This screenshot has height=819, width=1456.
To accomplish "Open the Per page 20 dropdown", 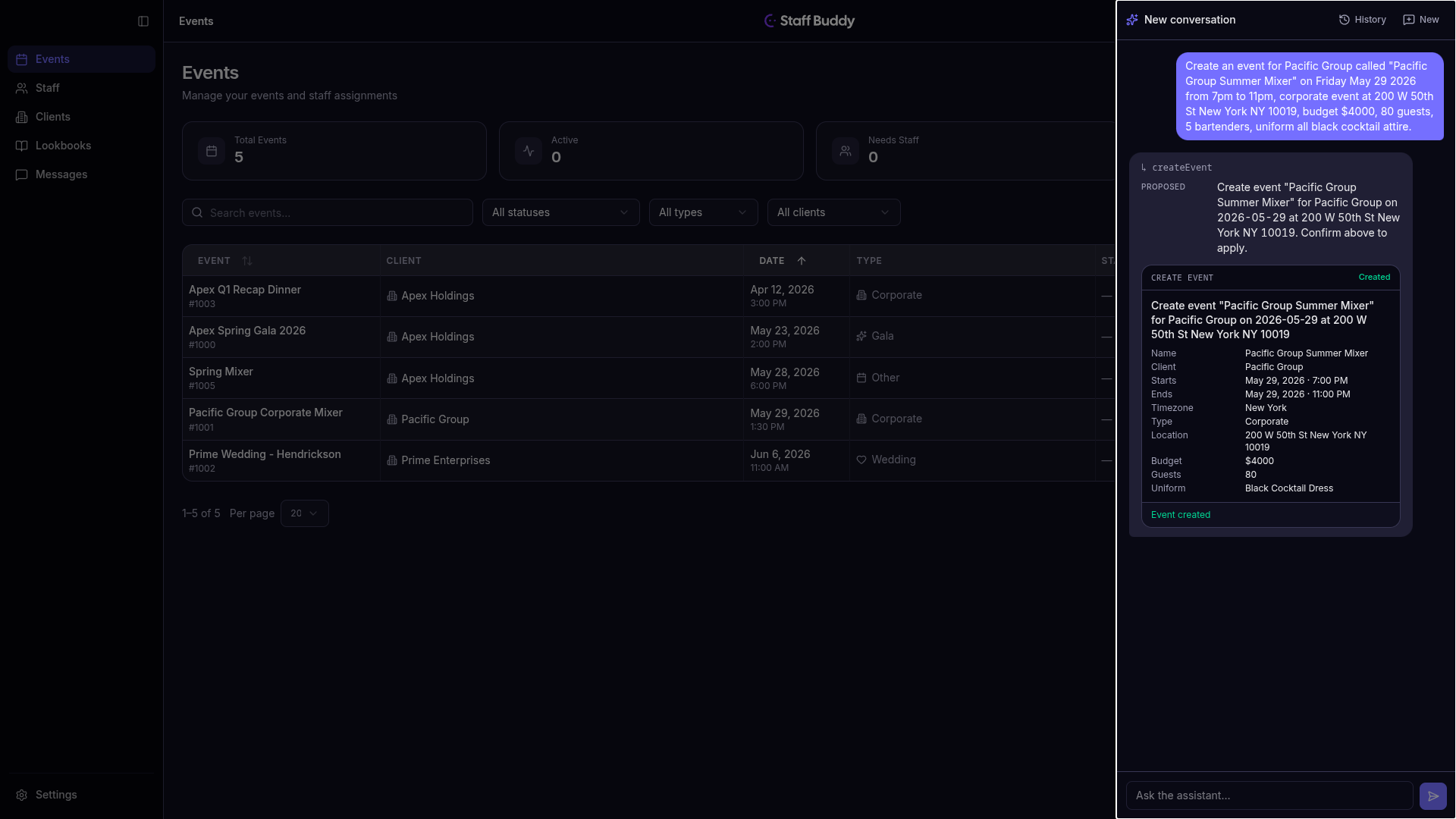I will pyautogui.click(x=304, y=513).
